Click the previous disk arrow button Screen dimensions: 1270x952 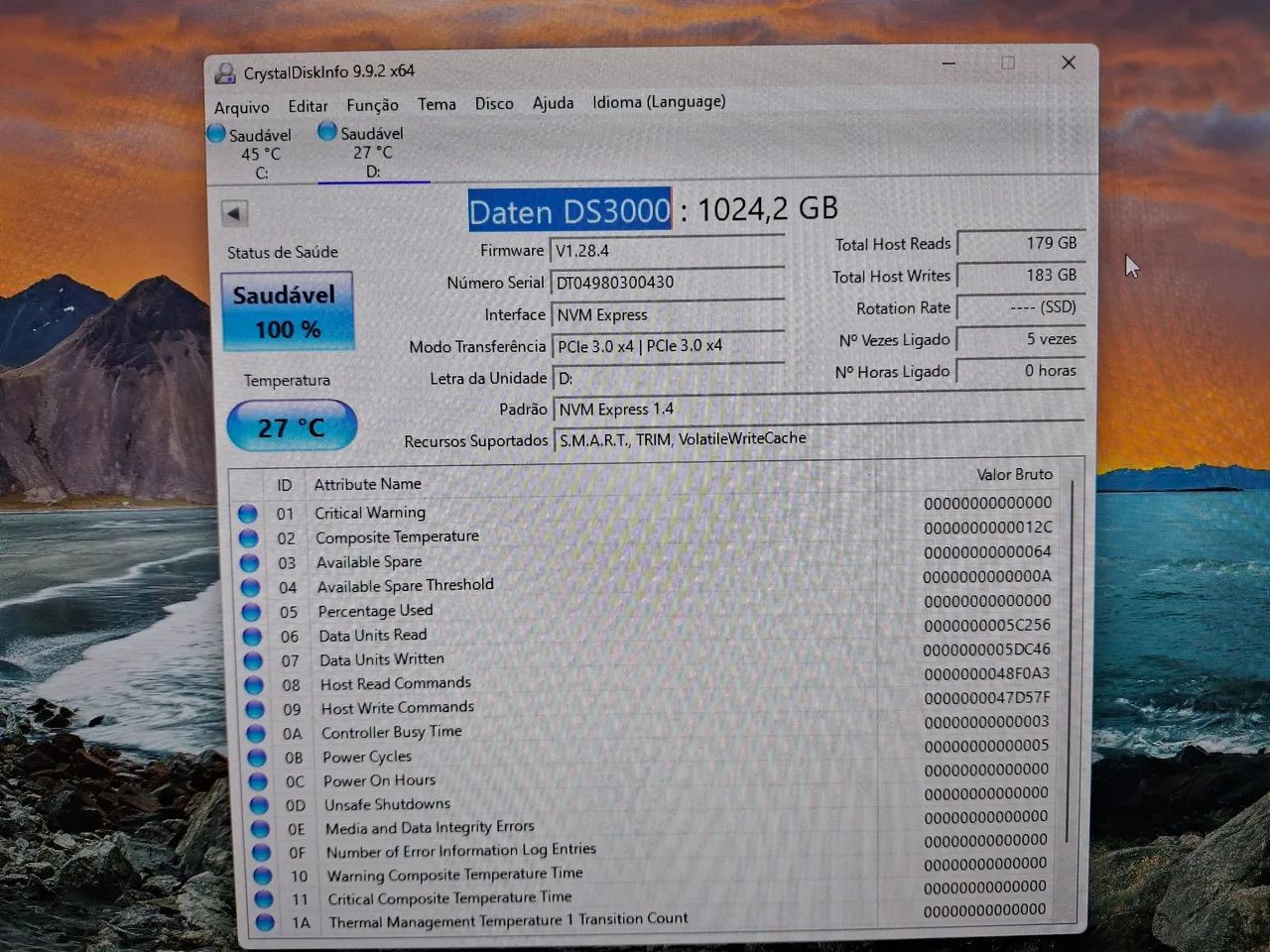tap(234, 213)
